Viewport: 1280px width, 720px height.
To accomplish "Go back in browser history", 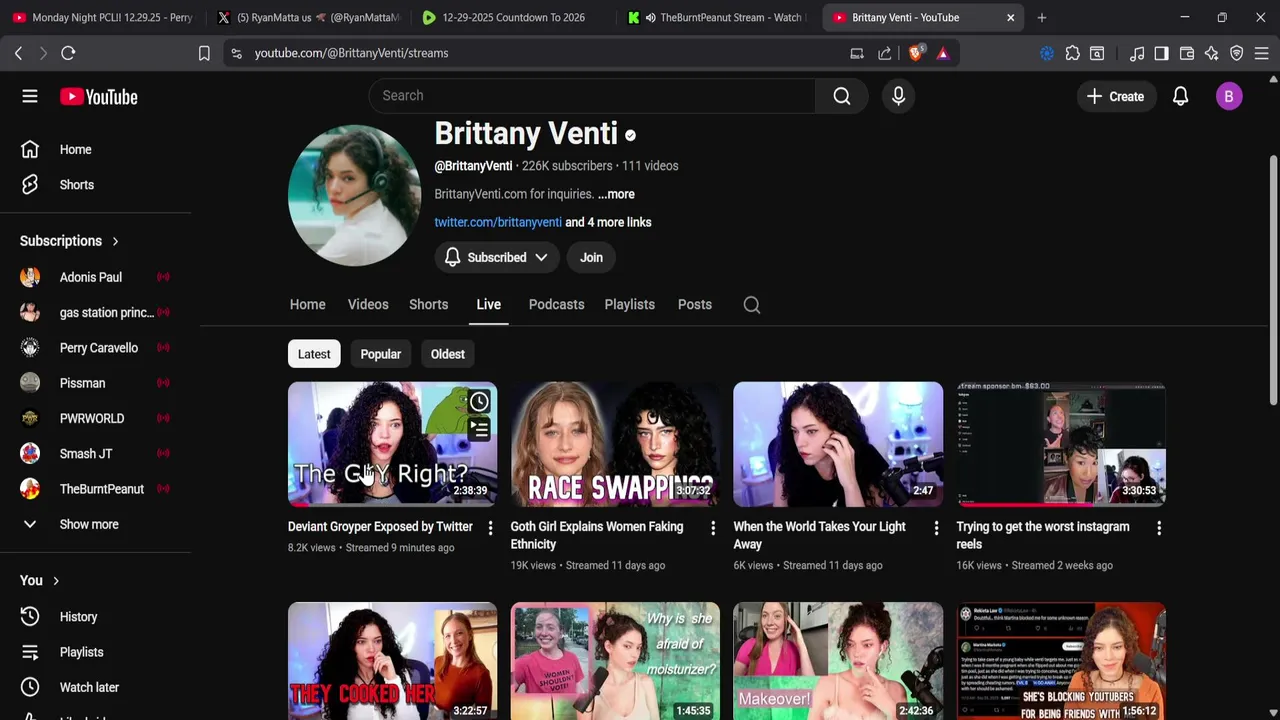I will 18,53.
